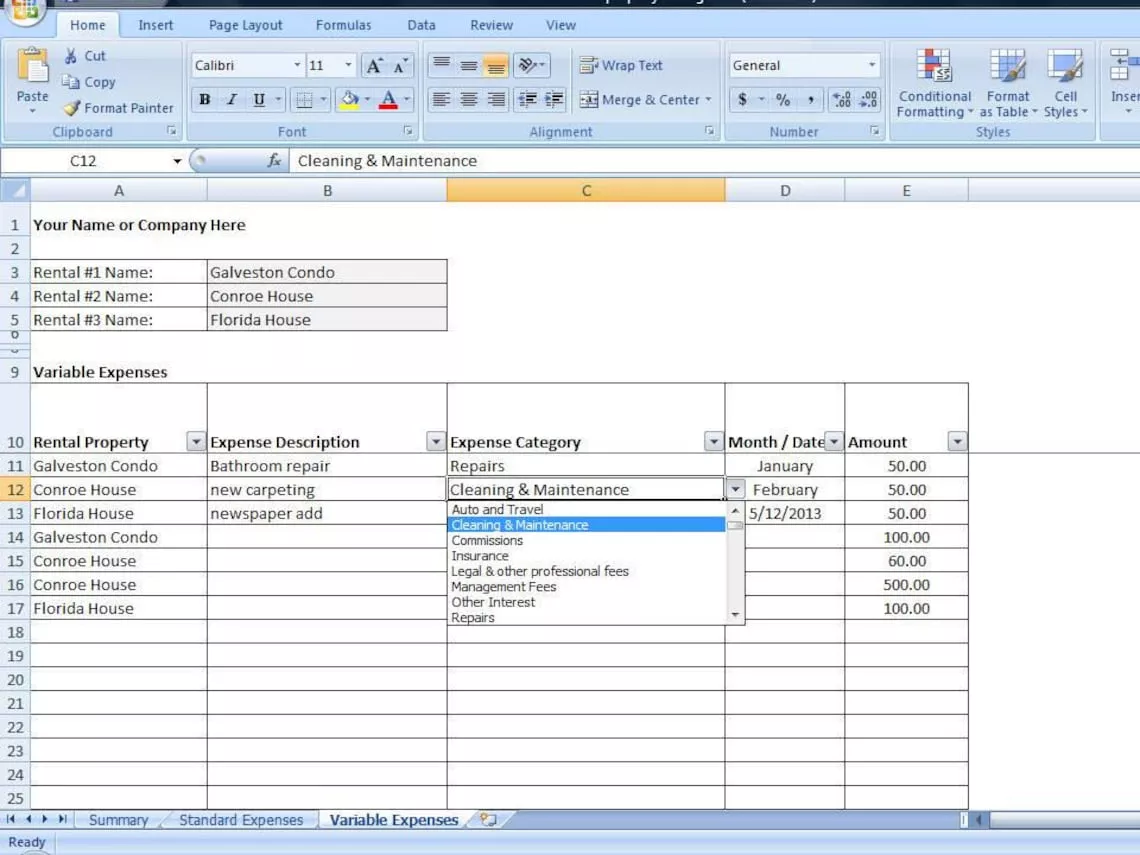The width and height of the screenshot is (1140, 855).
Task: Open the Expense Category filter dropdown
Action: 713,441
